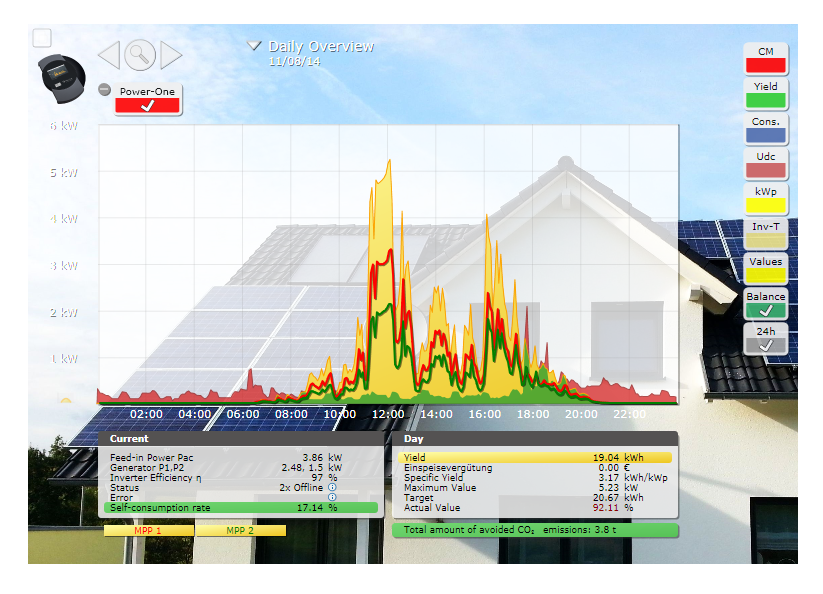Viewport: 823px width, 594px height.
Task: Select the MPP 1 button
Action: coord(149,531)
